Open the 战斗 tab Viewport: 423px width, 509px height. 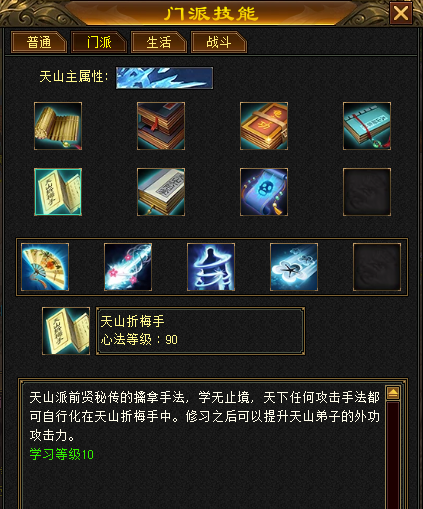219,42
